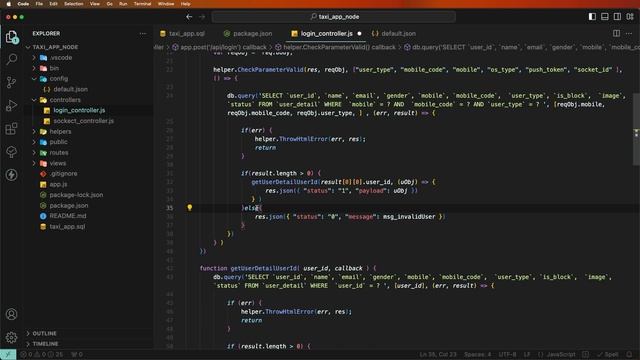Switch to the default.json tab

pos(394,33)
